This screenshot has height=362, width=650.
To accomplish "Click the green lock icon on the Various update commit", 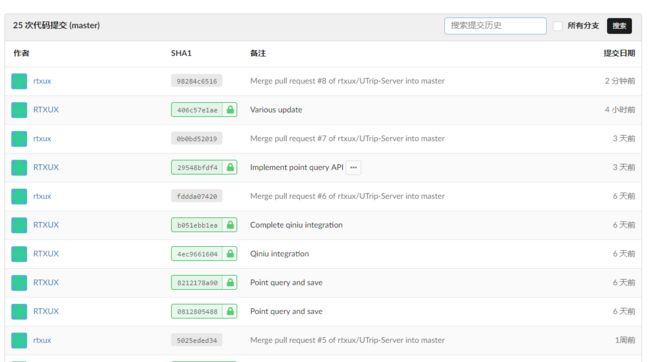I will [230, 110].
